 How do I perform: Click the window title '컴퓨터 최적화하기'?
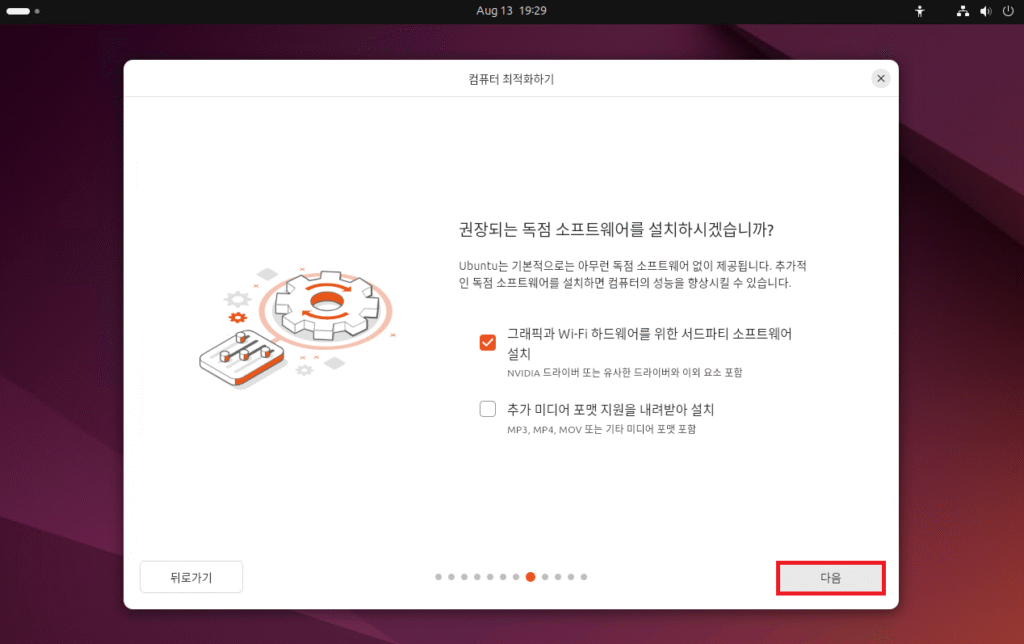click(x=511, y=79)
